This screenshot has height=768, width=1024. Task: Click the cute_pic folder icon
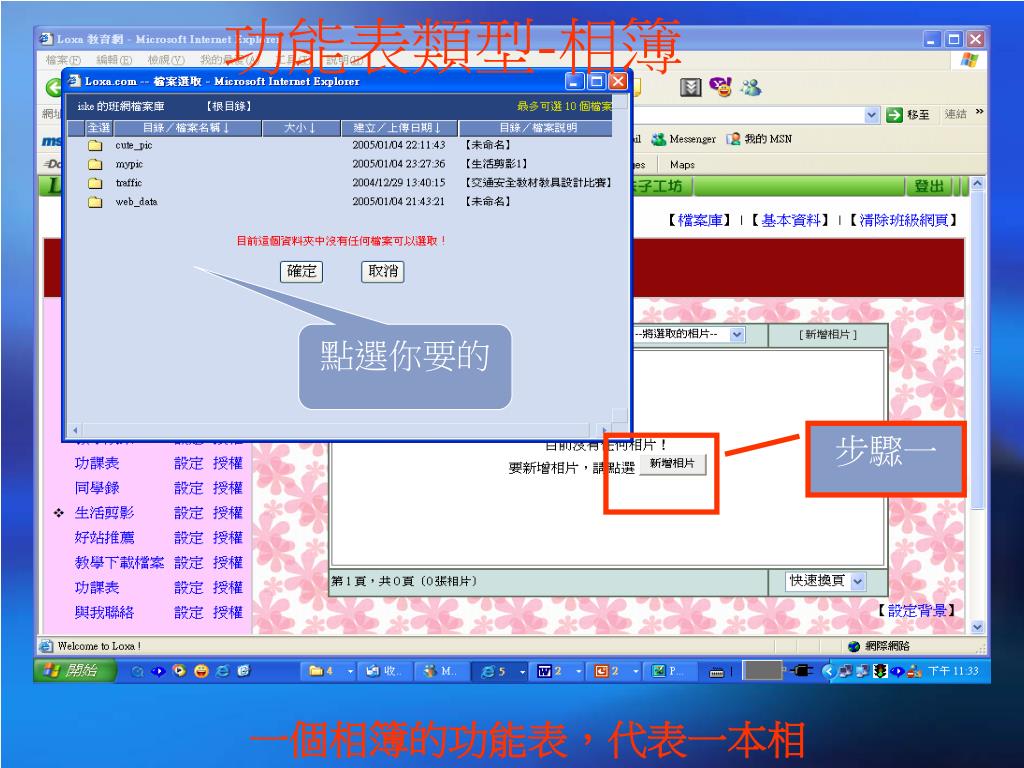[95, 145]
